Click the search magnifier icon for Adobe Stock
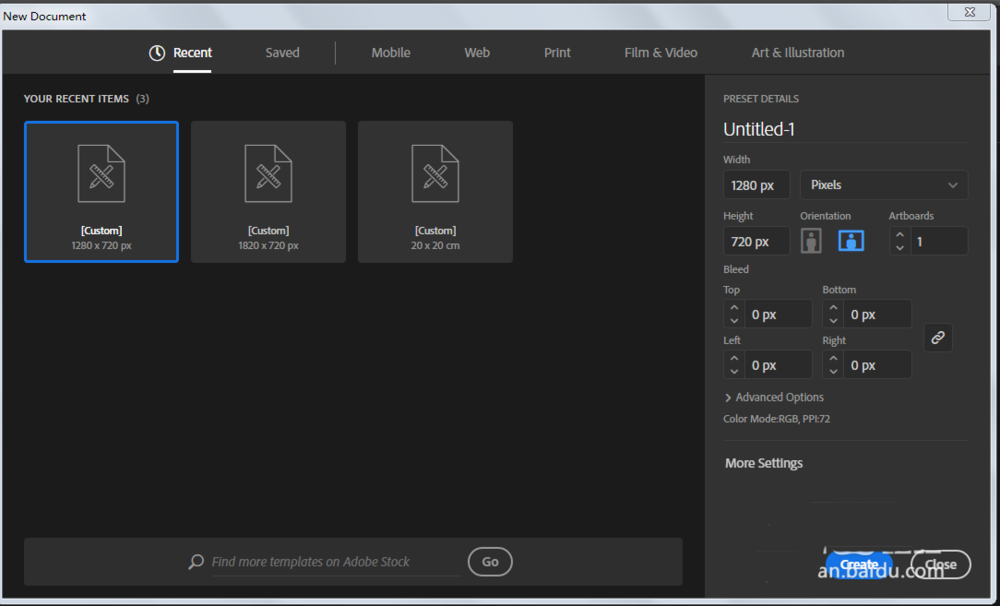 pyautogui.click(x=196, y=561)
